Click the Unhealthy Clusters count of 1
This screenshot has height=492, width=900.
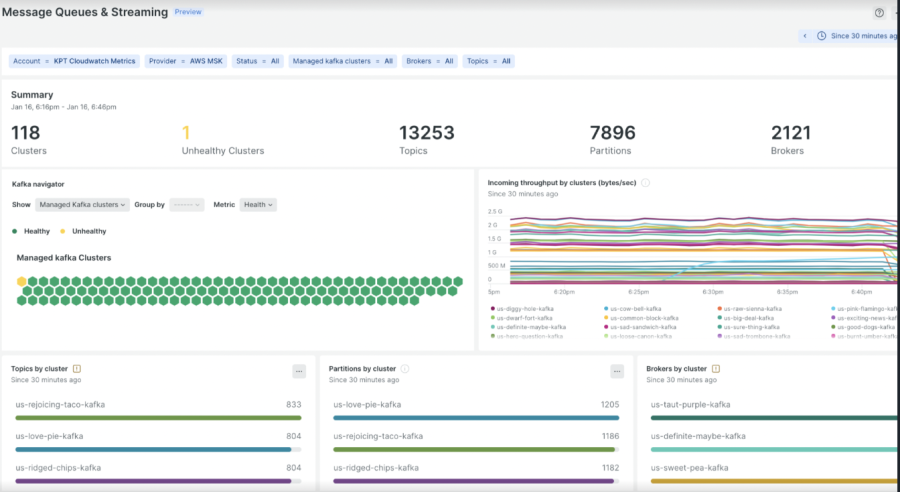click(x=185, y=133)
